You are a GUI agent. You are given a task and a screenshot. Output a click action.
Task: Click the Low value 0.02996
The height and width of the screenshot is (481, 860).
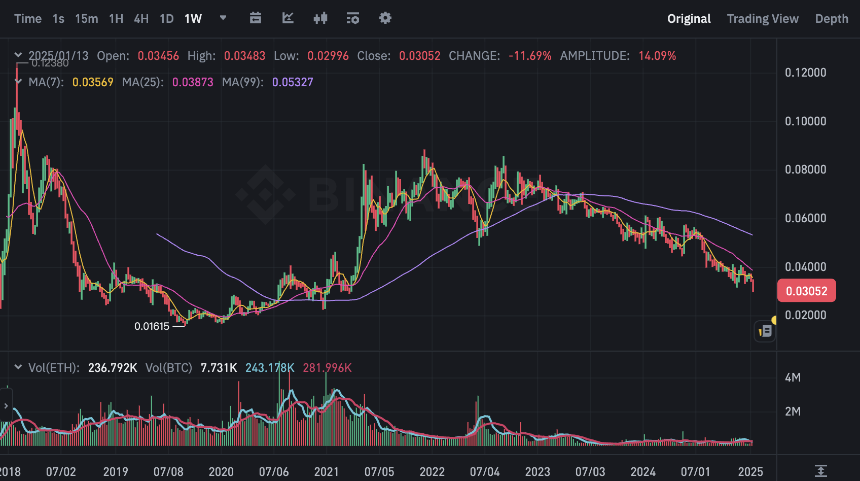[x=327, y=56]
